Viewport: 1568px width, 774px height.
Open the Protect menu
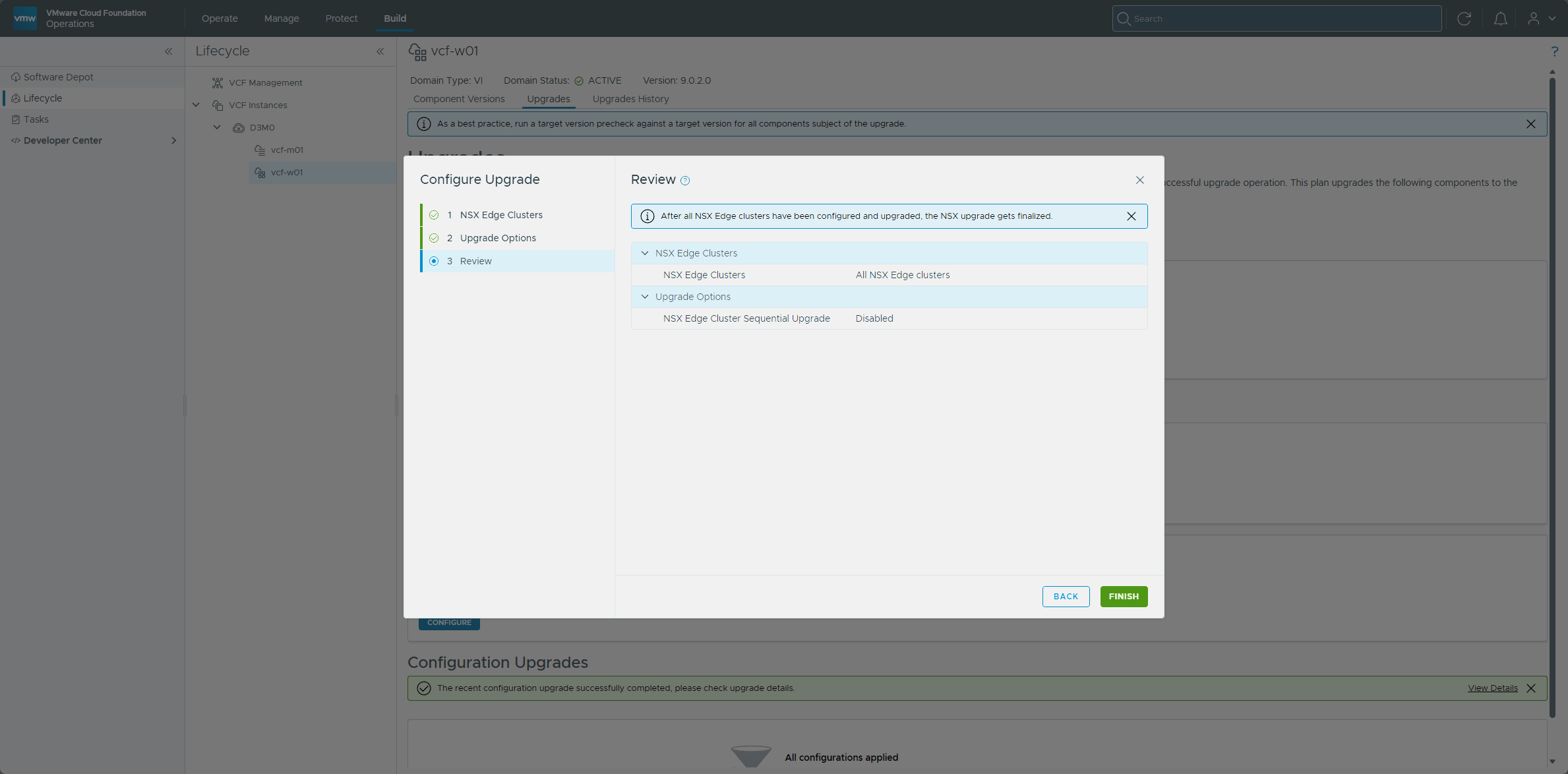[341, 18]
